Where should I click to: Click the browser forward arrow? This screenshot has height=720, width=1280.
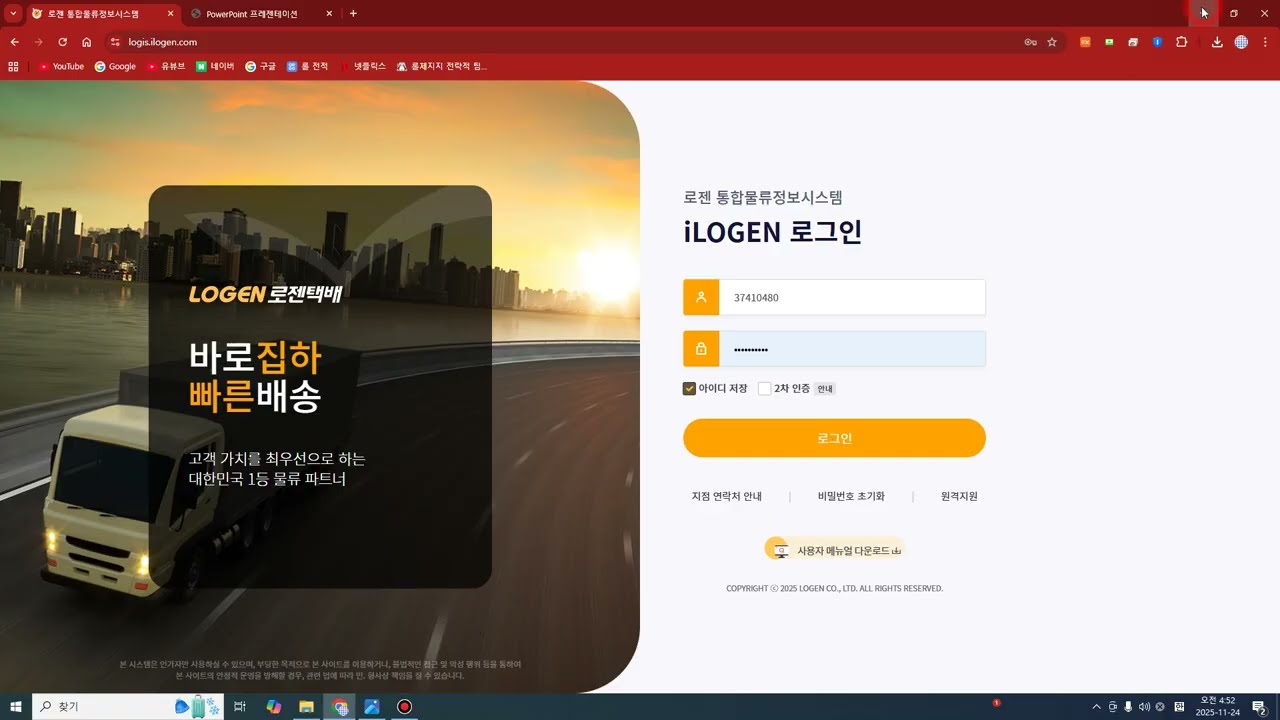coord(39,42)
